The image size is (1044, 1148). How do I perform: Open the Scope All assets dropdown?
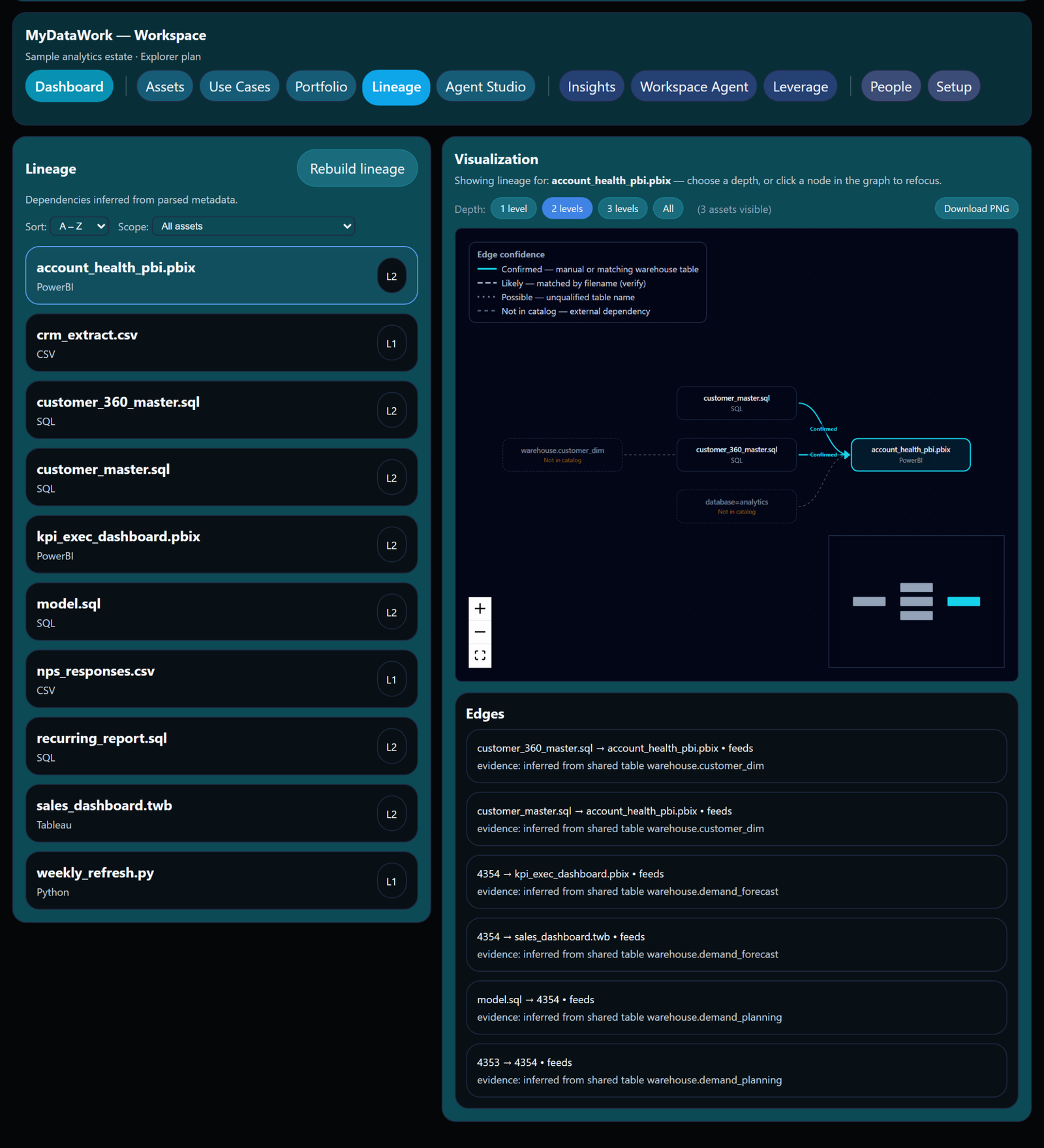[x=254, y=226]
